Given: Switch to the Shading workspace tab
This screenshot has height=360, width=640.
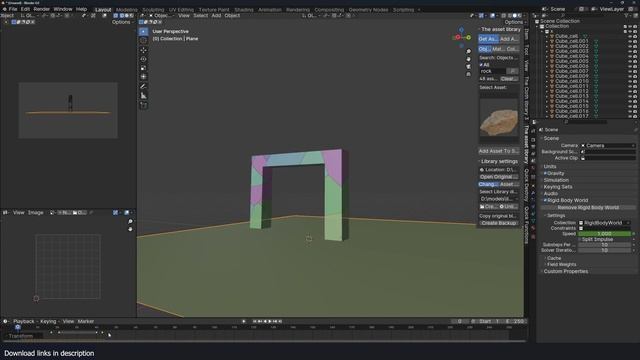Looking at the screenshot, I should pyautogui.click(x=244, y=10).
